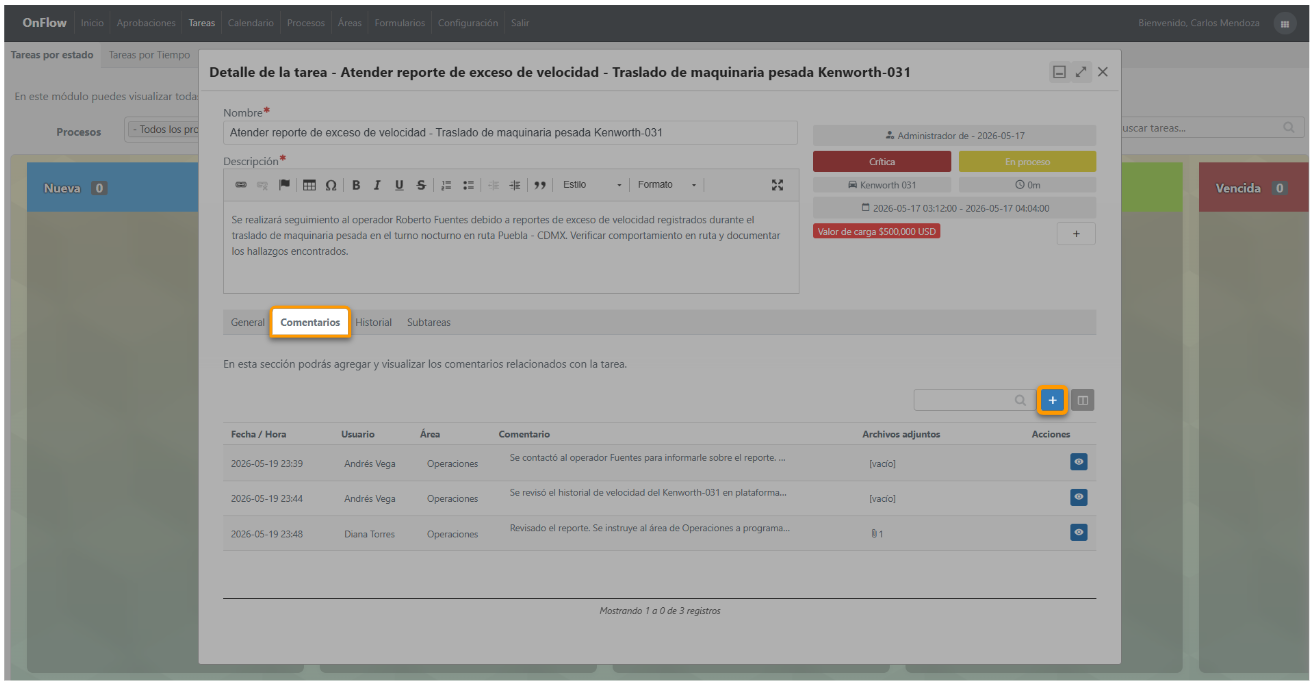Expand the task detail dialog to fullscreen

(x=1081, y=72)
